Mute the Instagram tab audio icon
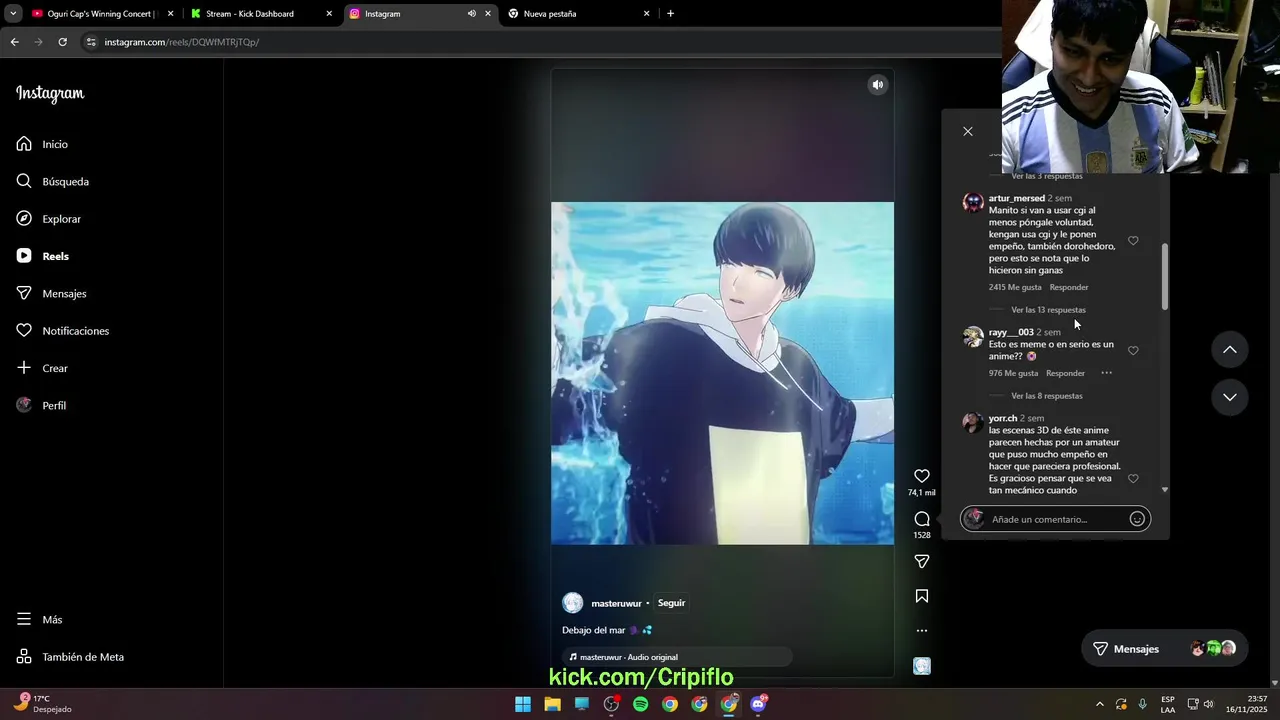This screenshot has height=720, width=1280. [x=471, y=14]
